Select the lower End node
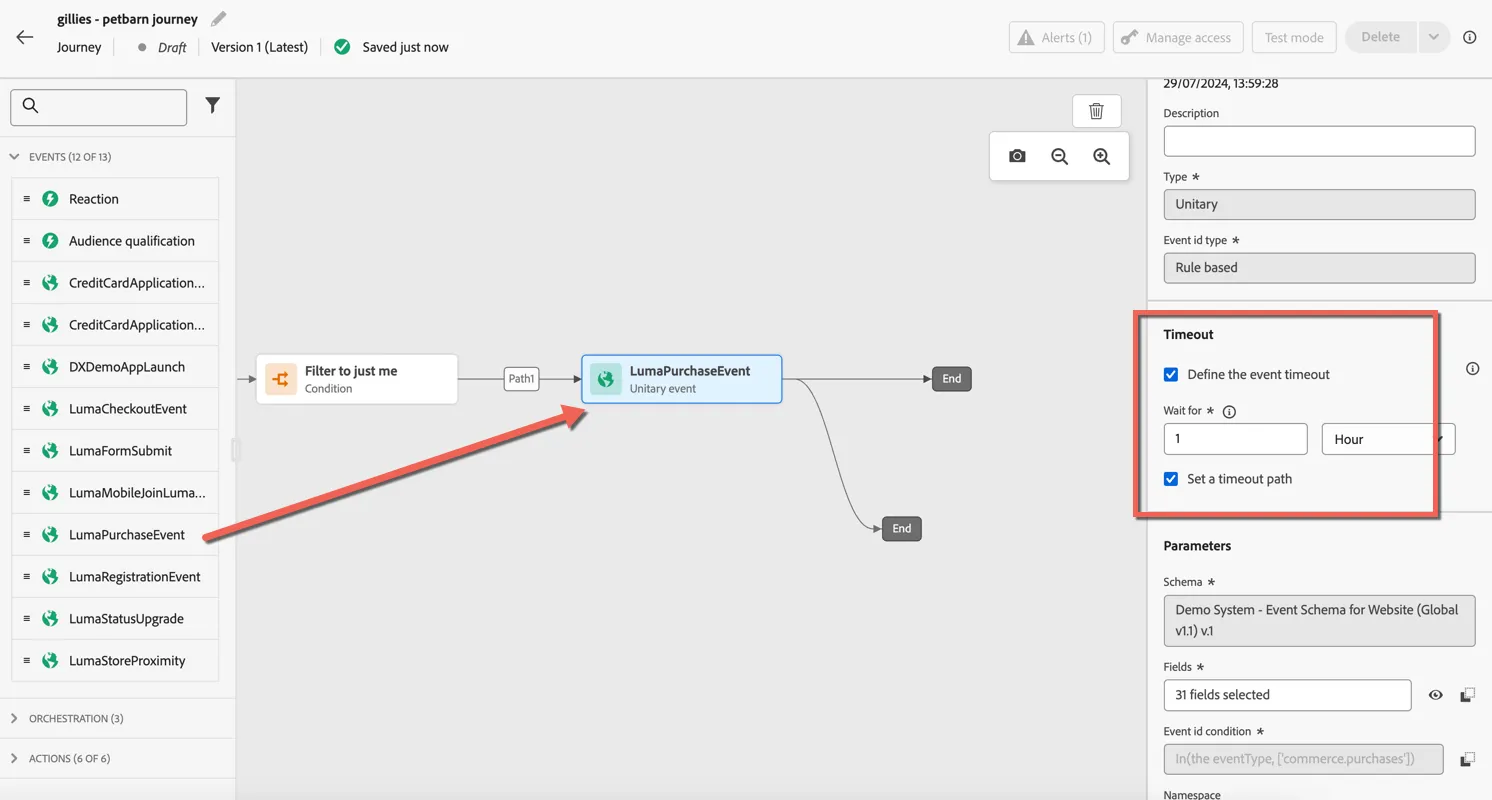The height and width of the screenshot is (800, 1492). pos(901,529)
